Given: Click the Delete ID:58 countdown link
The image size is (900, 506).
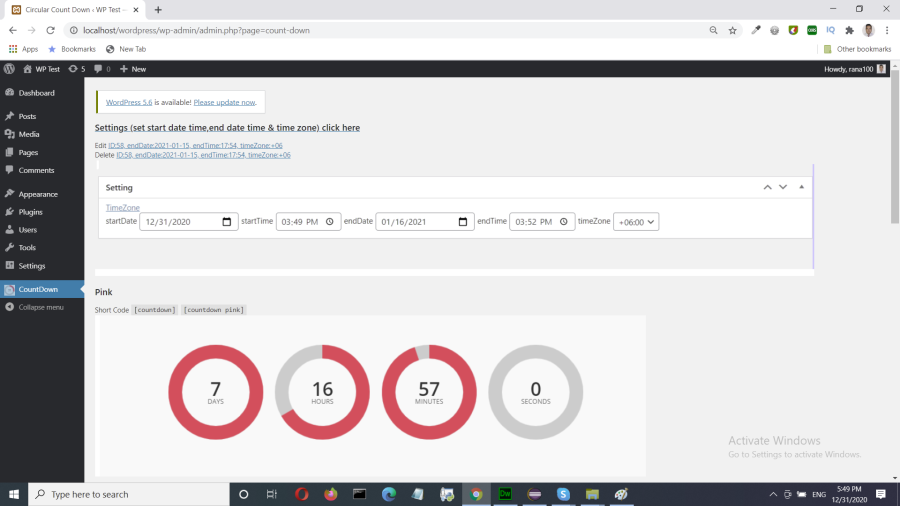Looking at the screenshot, I should [x=203, y=155].
